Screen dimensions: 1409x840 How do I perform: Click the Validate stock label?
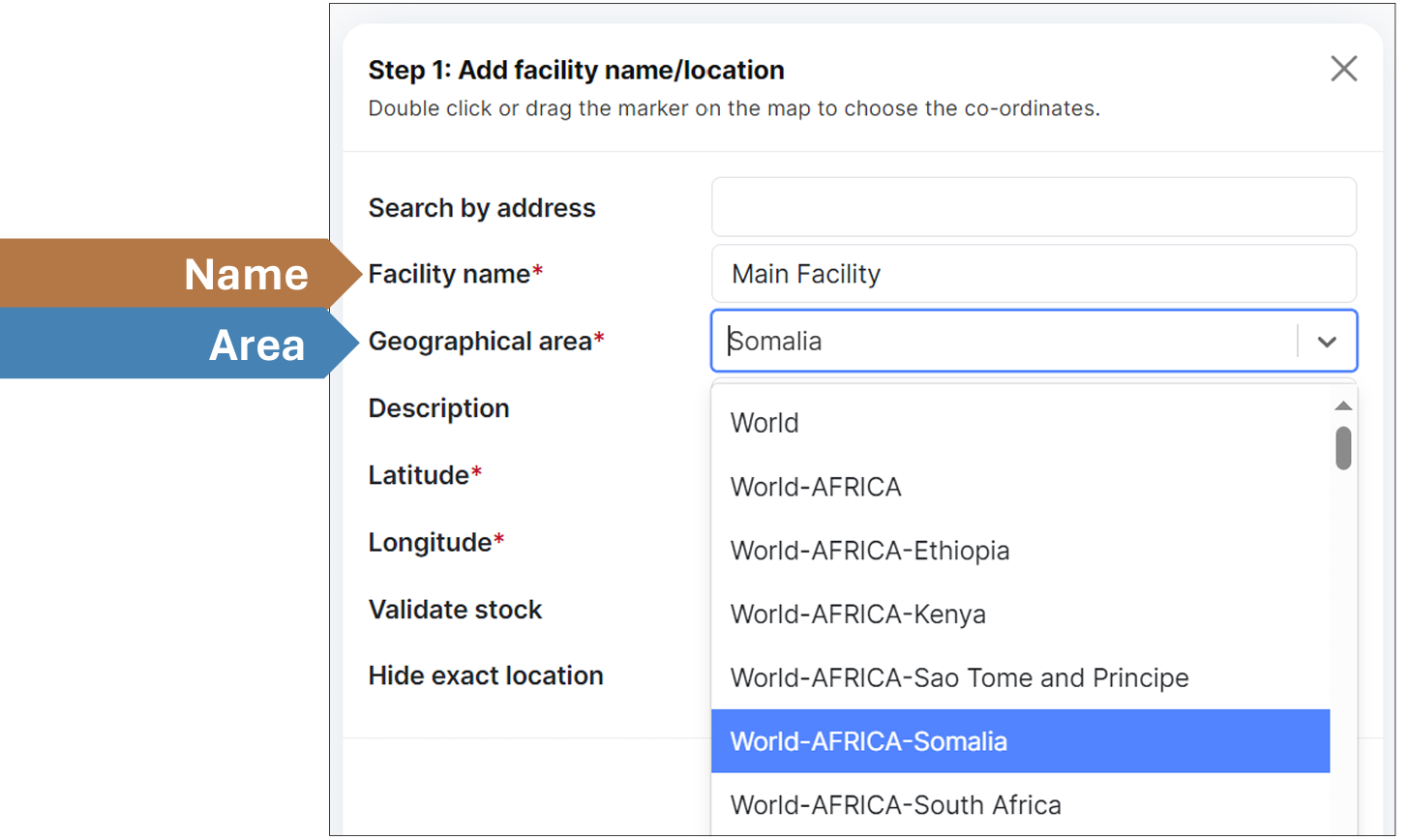pos(455,610)
